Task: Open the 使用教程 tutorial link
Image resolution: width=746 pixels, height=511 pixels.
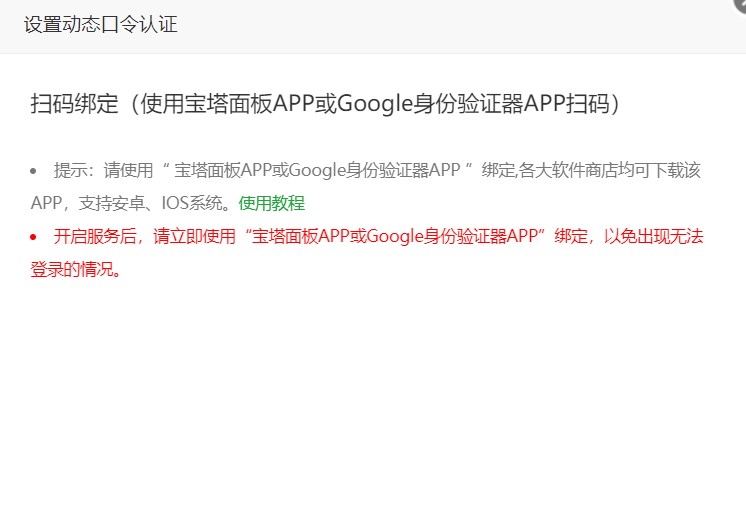Action: click(271, 203)
